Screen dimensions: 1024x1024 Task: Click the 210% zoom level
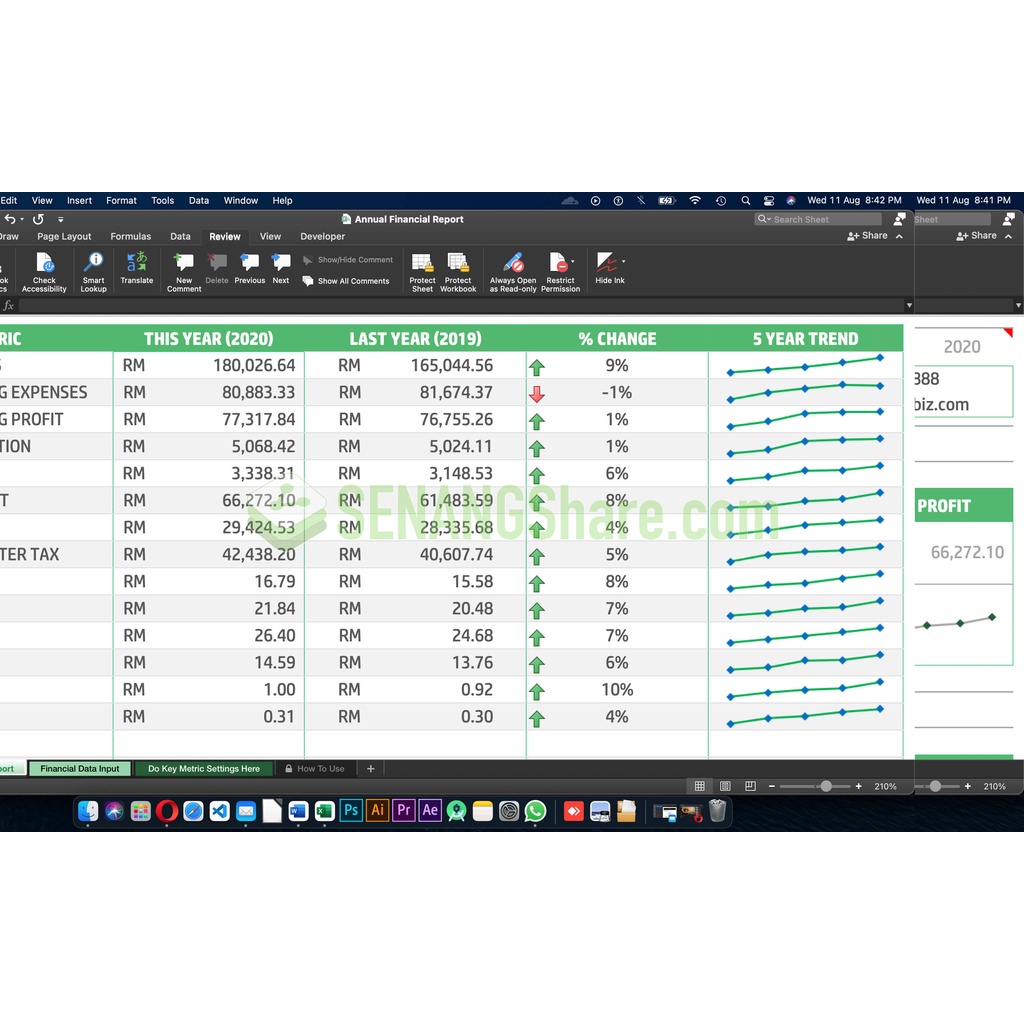[x=885, y=786]
